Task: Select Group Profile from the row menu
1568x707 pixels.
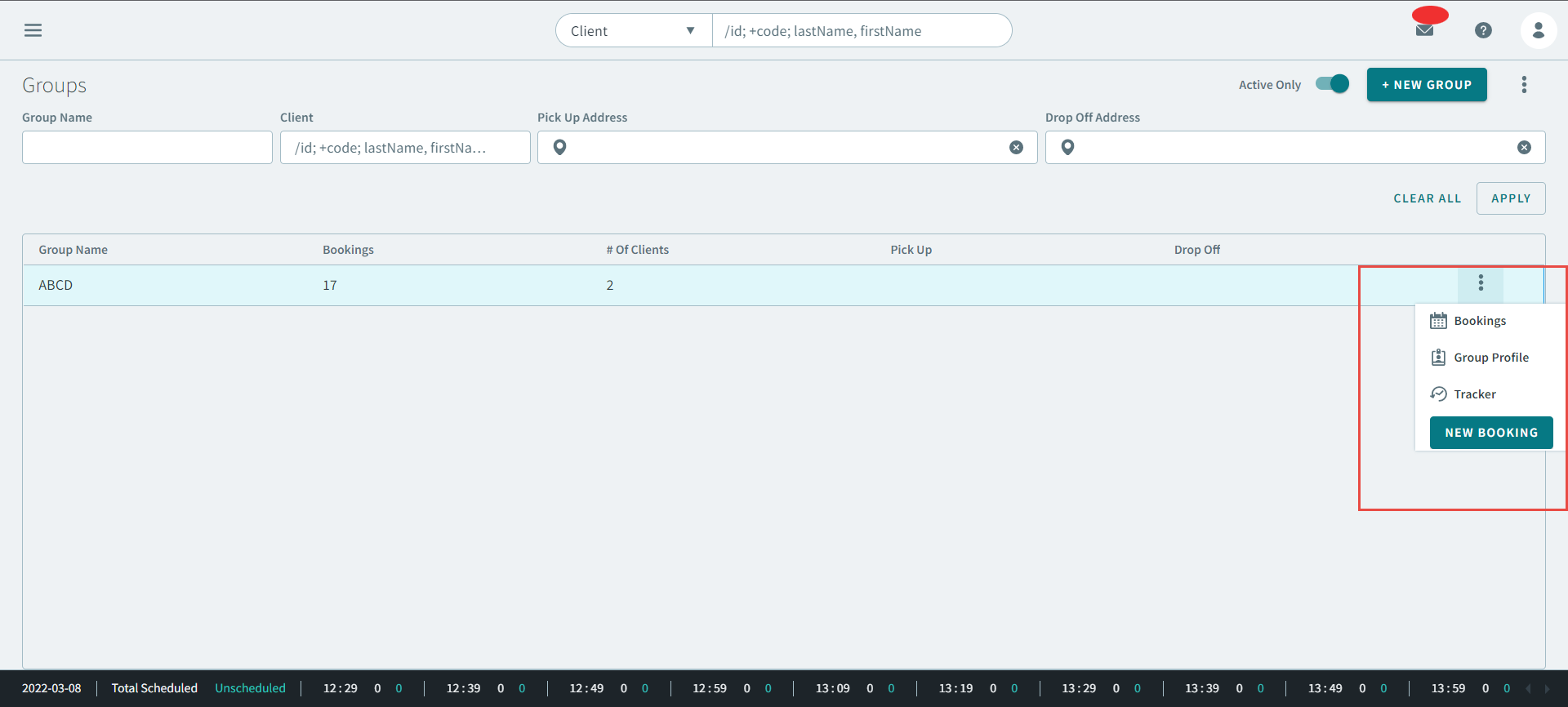Action: coord(1490,358)
